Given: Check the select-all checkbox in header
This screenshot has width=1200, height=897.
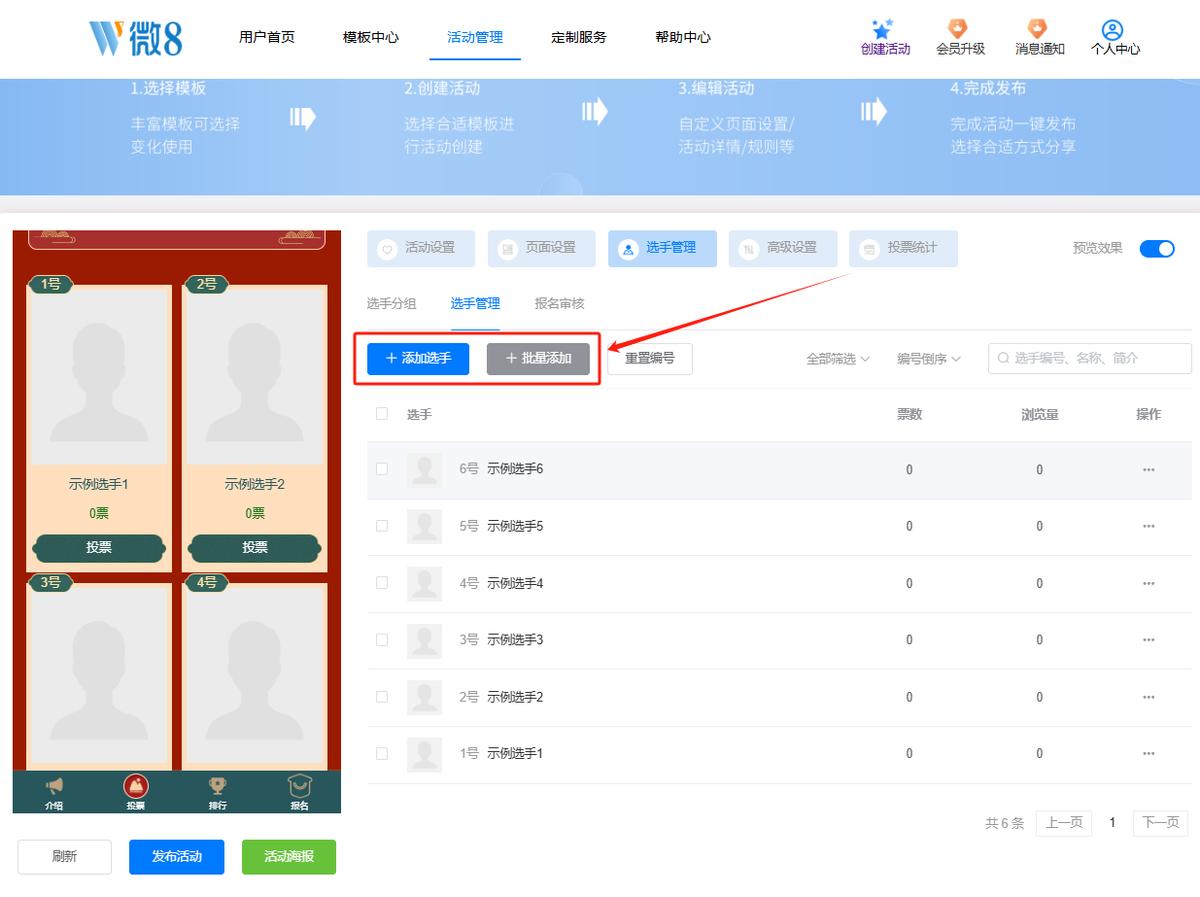Looking at the screenshot, I should [382, 414].
